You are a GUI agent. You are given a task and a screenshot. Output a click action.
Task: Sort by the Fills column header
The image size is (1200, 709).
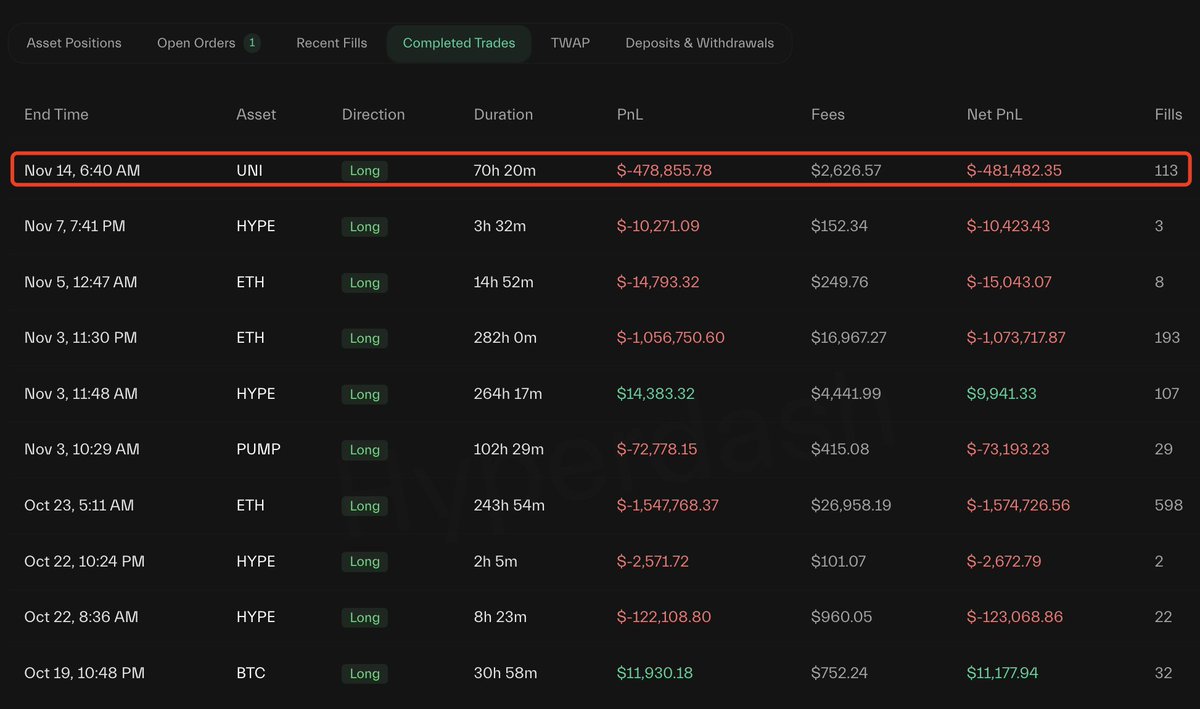pos(1168,114)
